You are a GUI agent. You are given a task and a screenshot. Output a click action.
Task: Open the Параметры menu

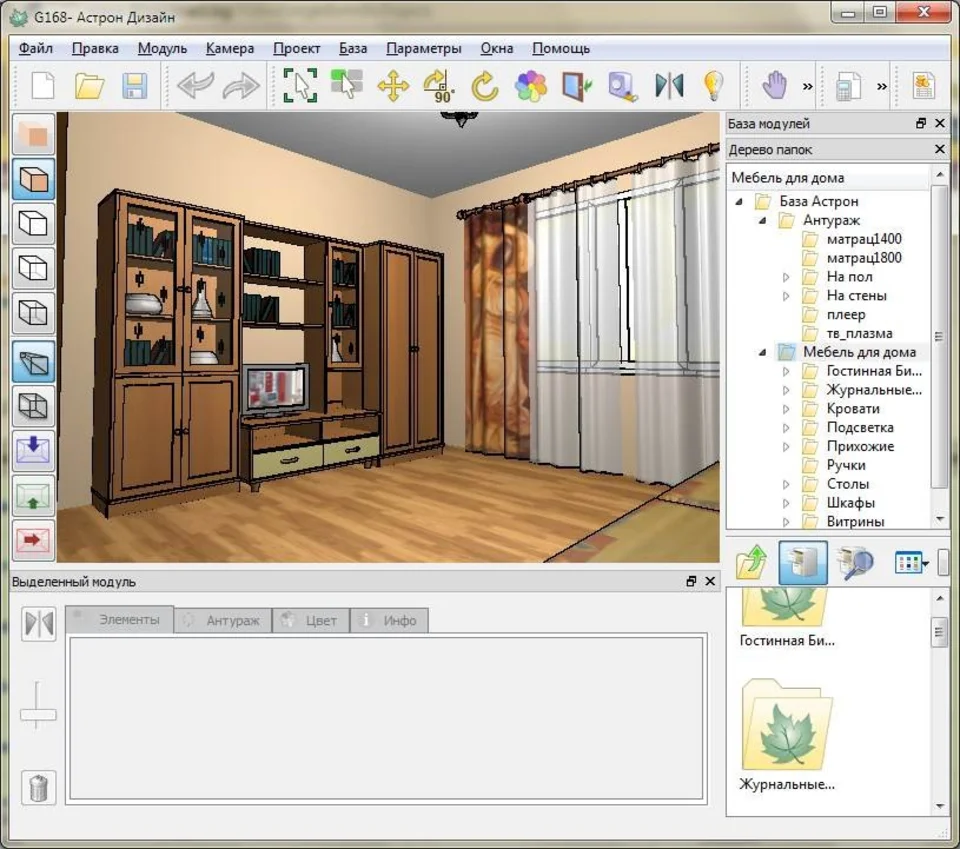tap(424, 48)
